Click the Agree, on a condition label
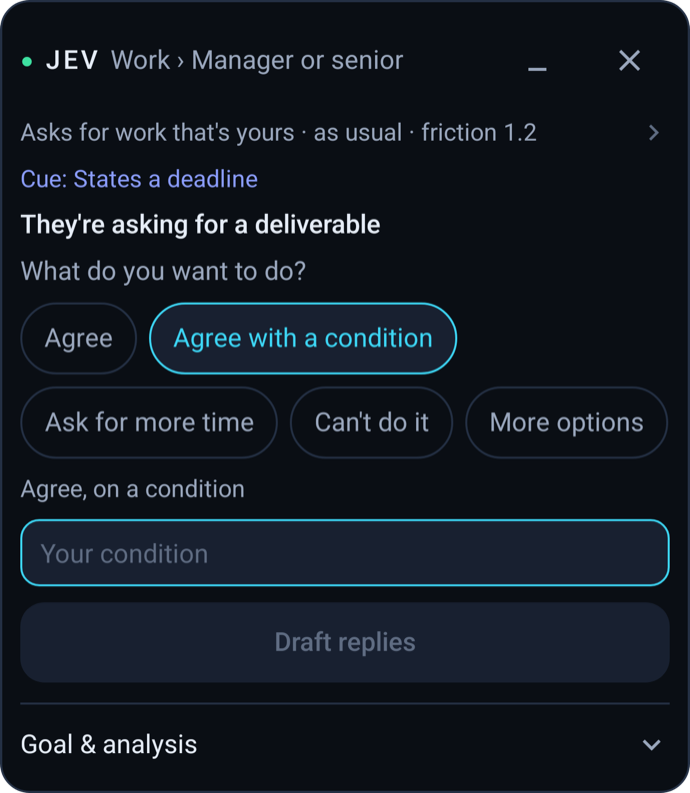Viewport: 690px width, 793px height. [133, 489]
